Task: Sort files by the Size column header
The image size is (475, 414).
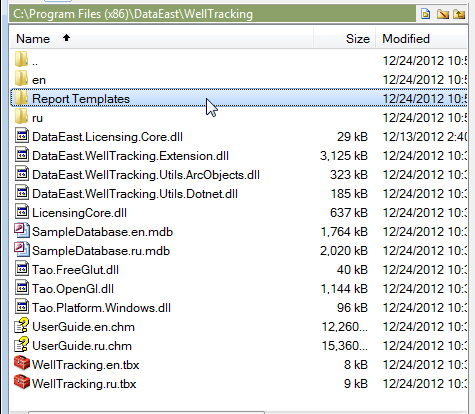Action: (x=344, y=39)
